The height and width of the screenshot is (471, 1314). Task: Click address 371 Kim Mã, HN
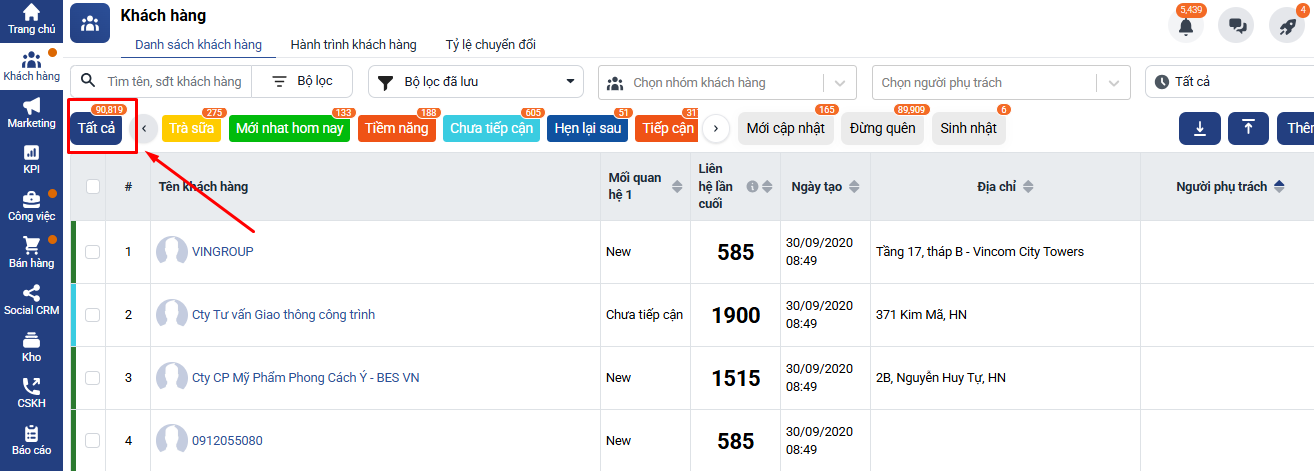(921, 315)
